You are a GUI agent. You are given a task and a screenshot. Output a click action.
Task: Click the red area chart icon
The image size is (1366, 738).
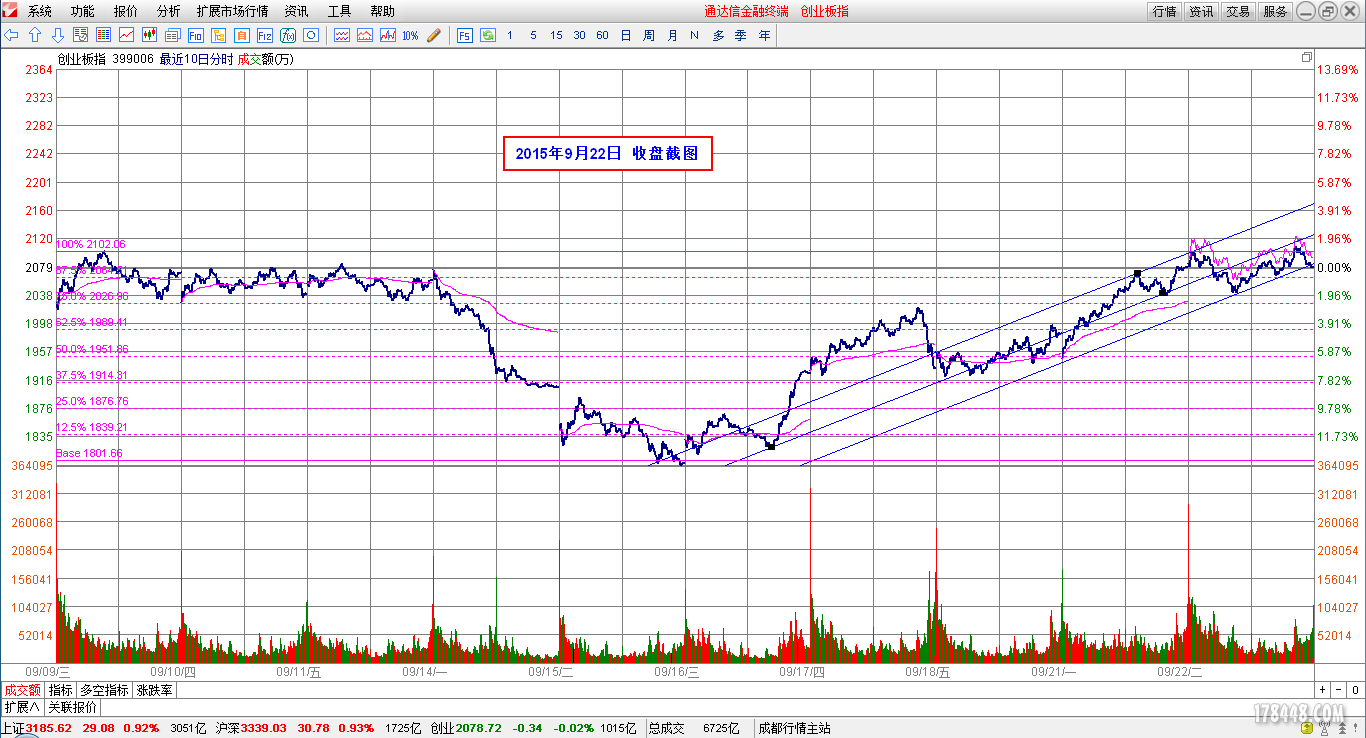(364, 35)
